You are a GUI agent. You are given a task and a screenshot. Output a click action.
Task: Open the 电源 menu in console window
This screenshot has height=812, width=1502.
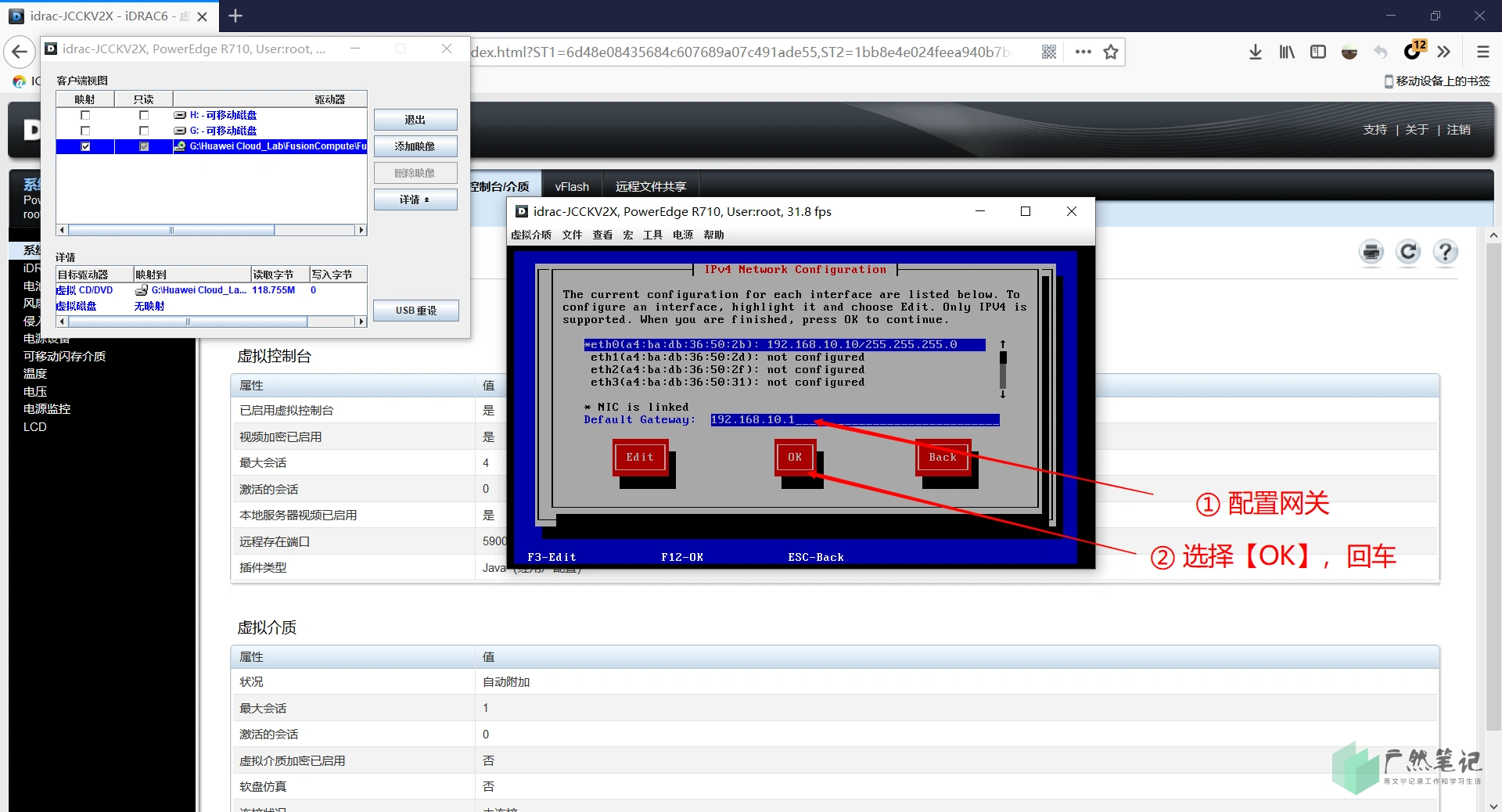(683, 235)
